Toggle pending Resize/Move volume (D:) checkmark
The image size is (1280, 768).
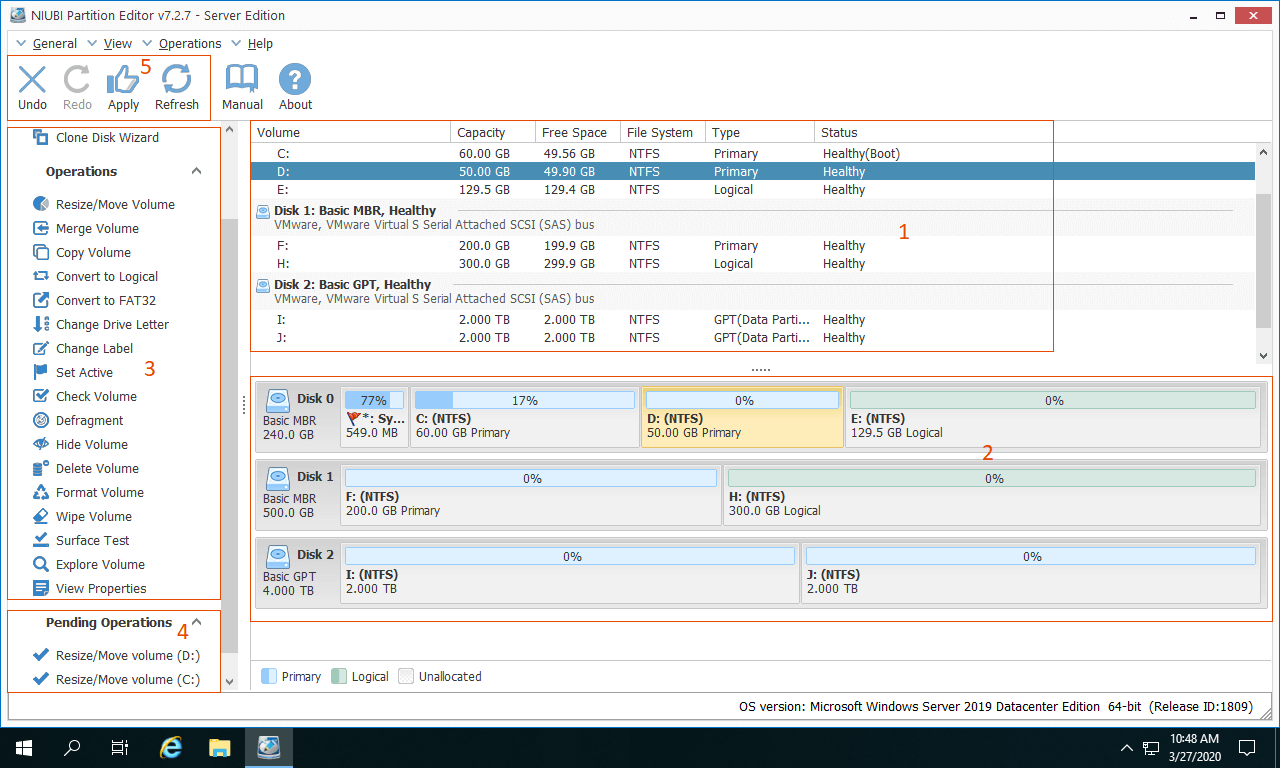(41, 656)
